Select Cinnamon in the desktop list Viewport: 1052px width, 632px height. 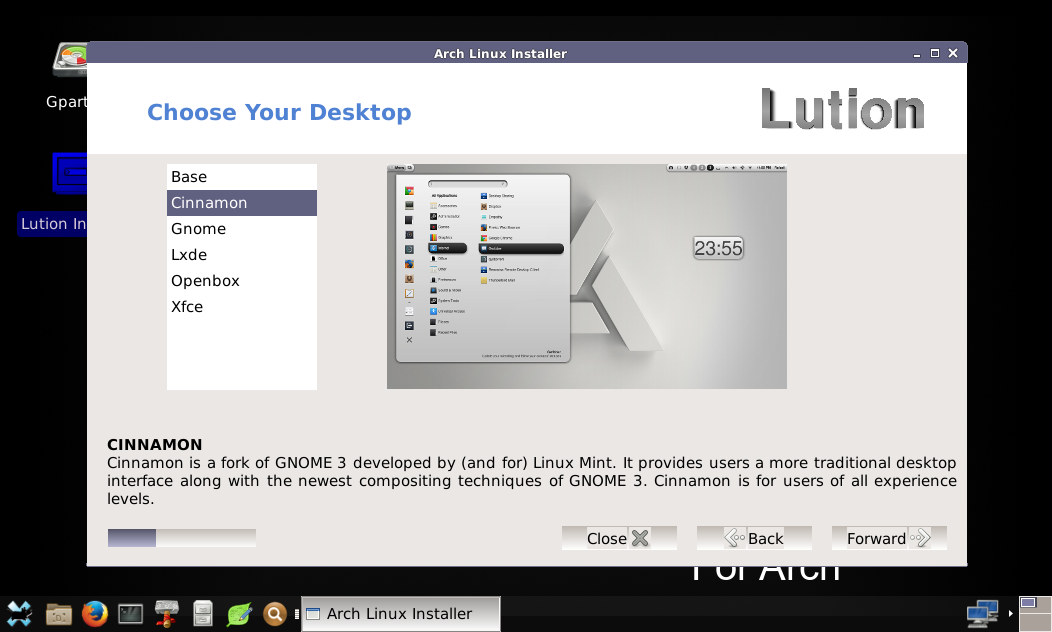coord(242,203)
